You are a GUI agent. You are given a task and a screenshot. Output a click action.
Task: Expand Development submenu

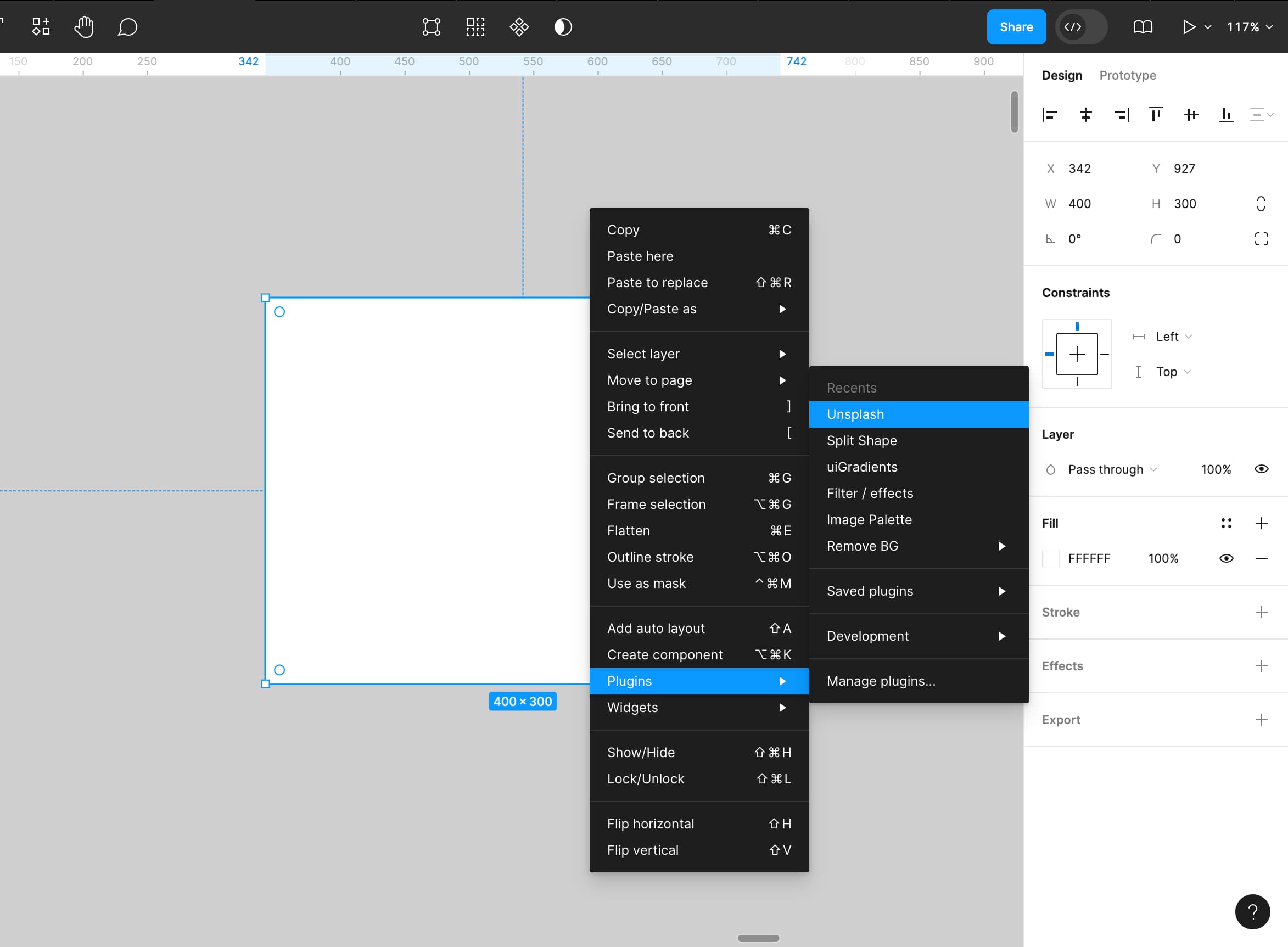click(919, 636)
